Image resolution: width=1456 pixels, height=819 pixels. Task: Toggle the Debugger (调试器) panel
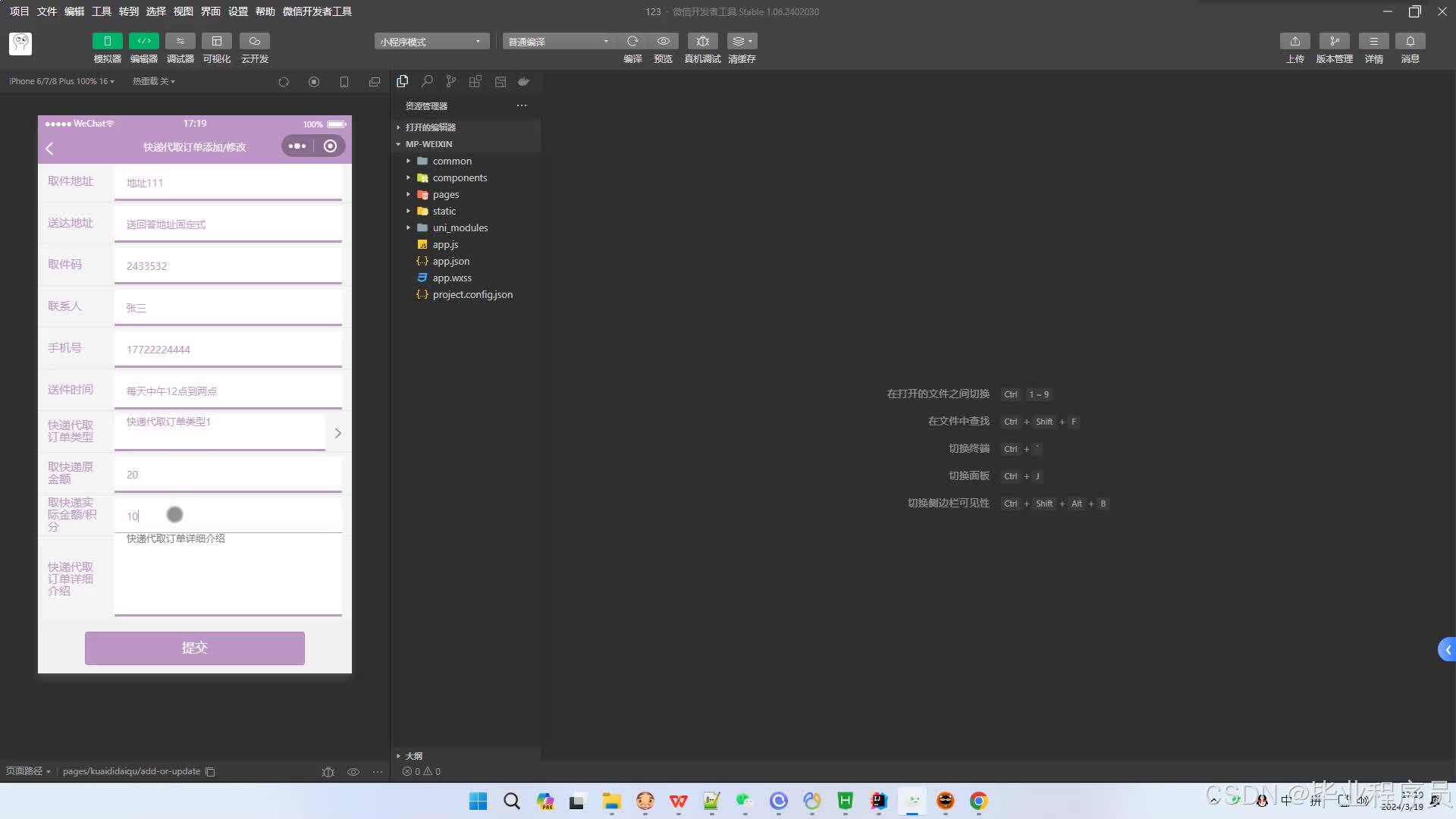click(x=180, y=41)
